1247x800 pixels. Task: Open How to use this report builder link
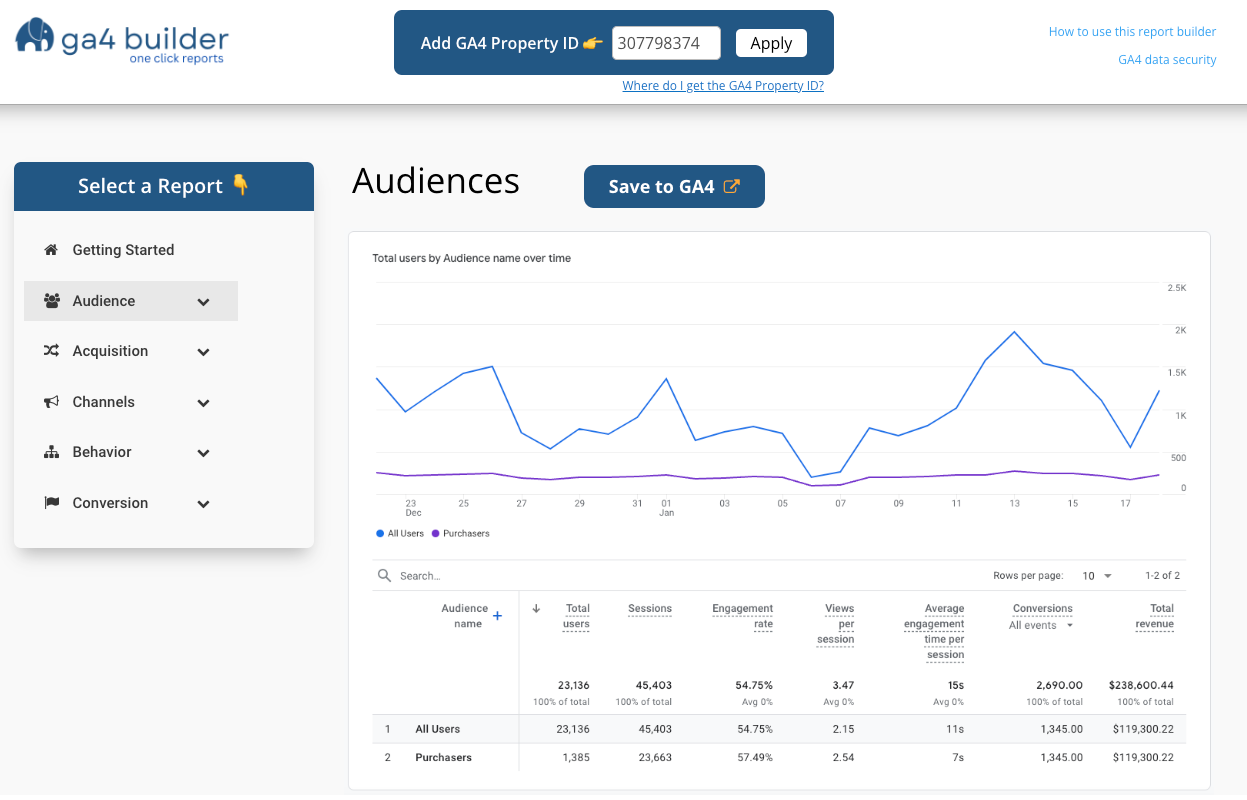coord(1132,32)
